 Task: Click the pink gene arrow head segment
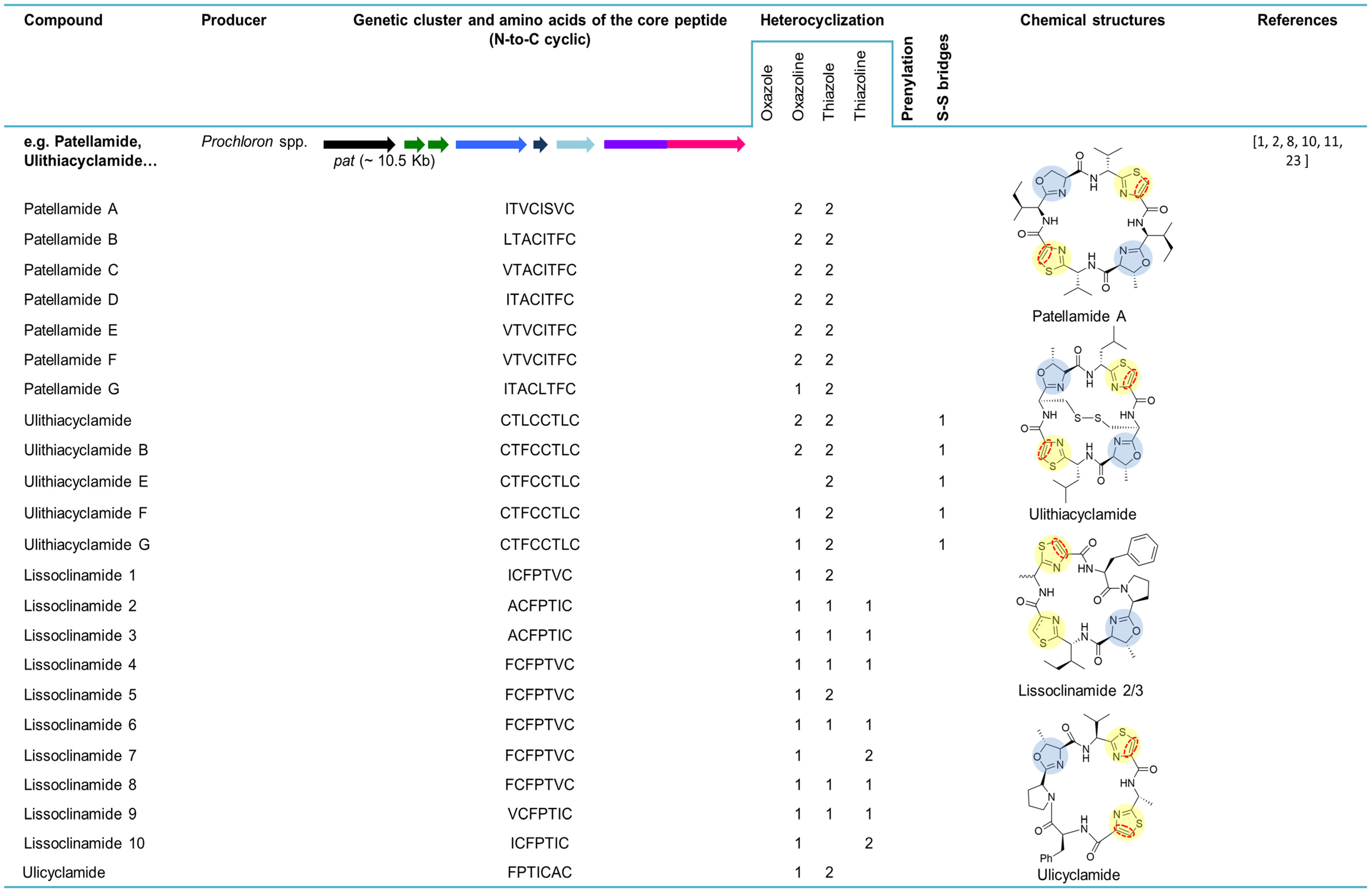[x=706, y=144]
